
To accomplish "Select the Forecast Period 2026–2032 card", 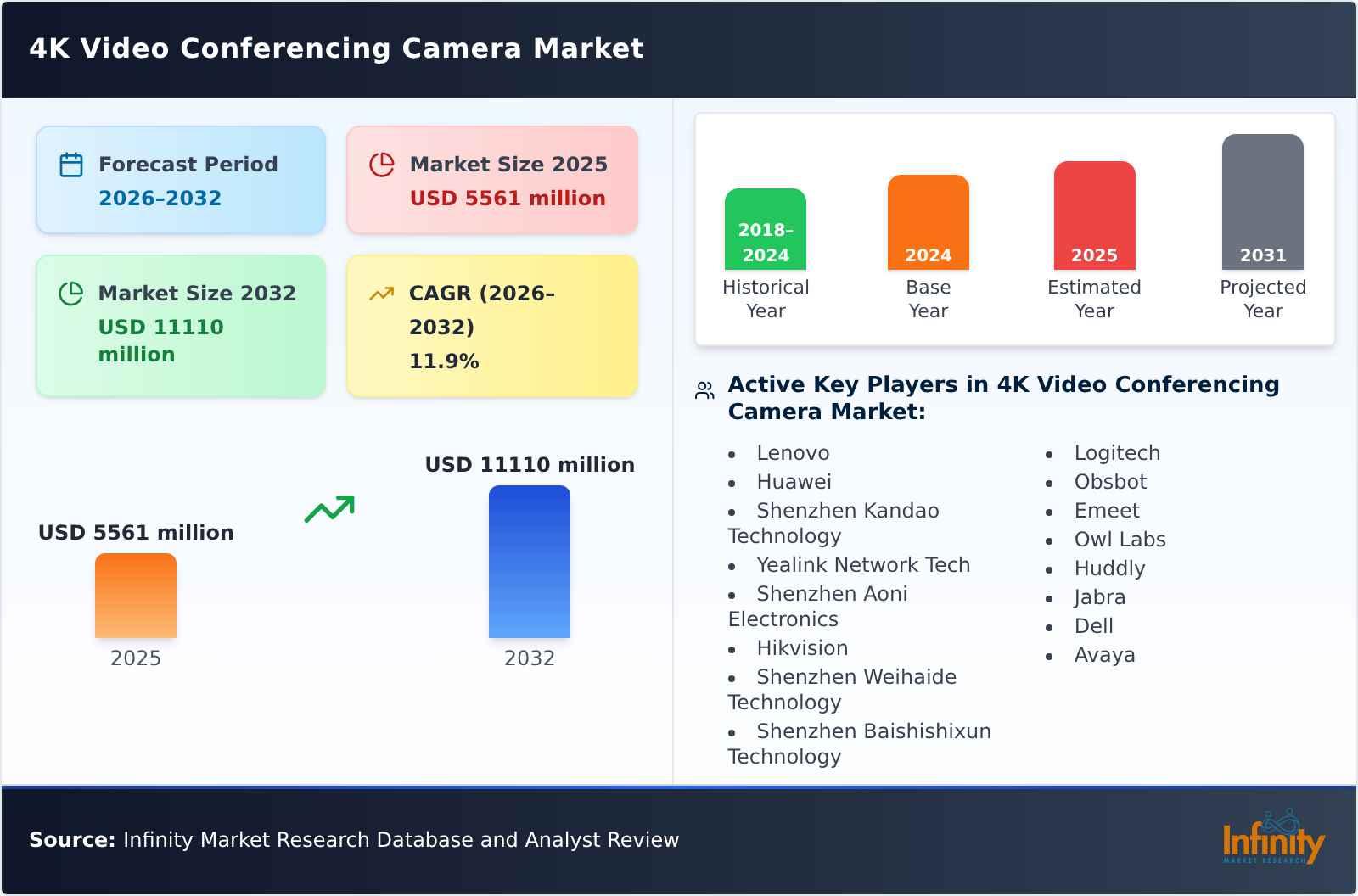I will pos(180,179).
